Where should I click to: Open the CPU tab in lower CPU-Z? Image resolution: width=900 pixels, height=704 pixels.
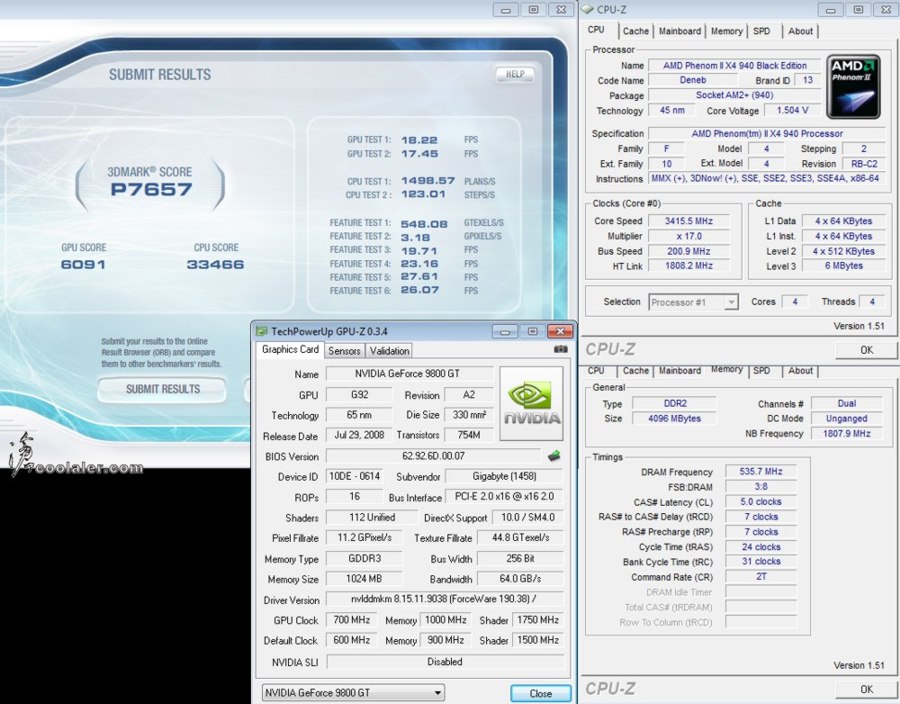point(596,371)
